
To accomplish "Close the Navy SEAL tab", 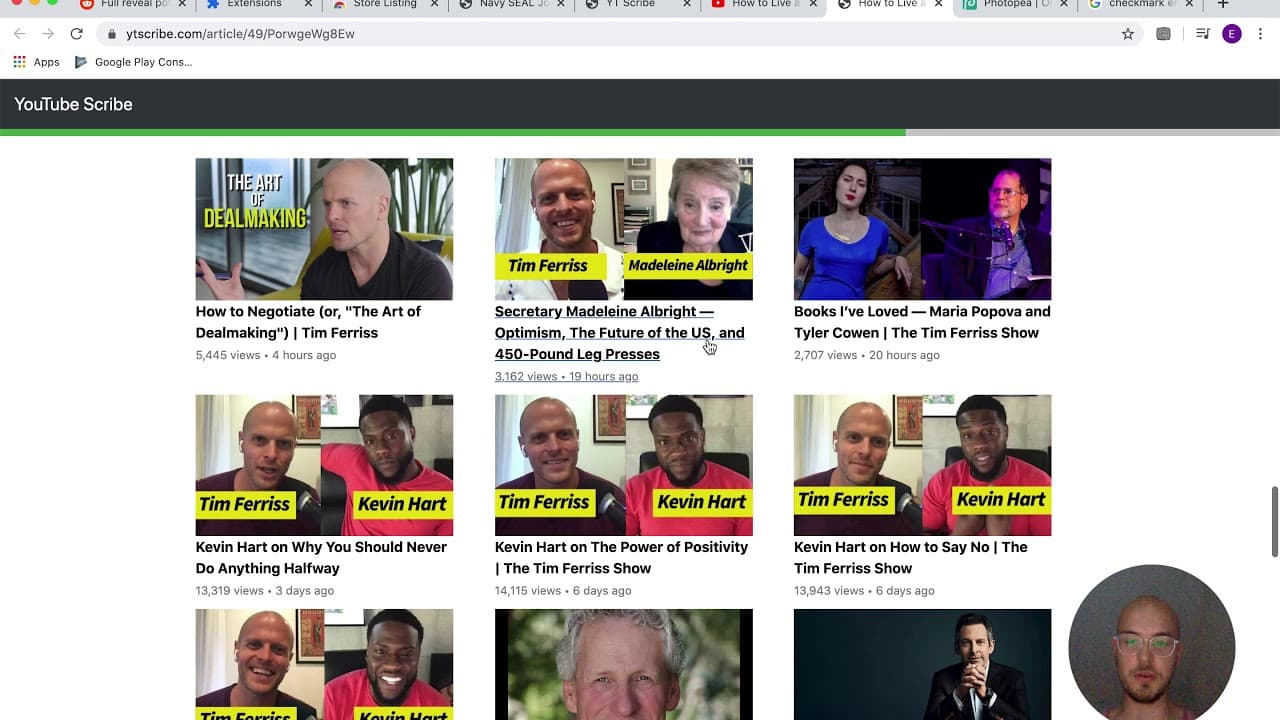I will pos(560,4).
